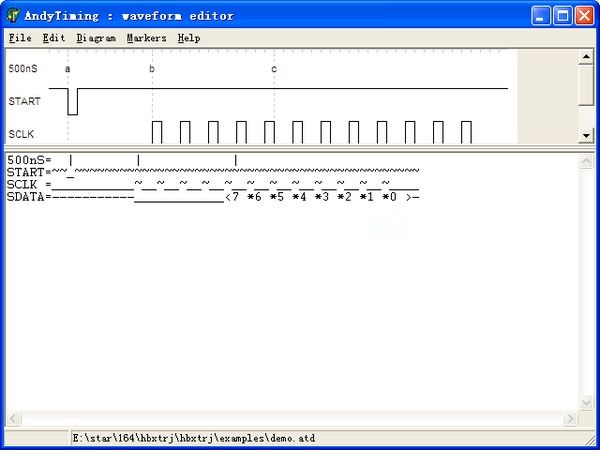Select timeline marker c
600x450 pixels.
click(x=274, y=69)
